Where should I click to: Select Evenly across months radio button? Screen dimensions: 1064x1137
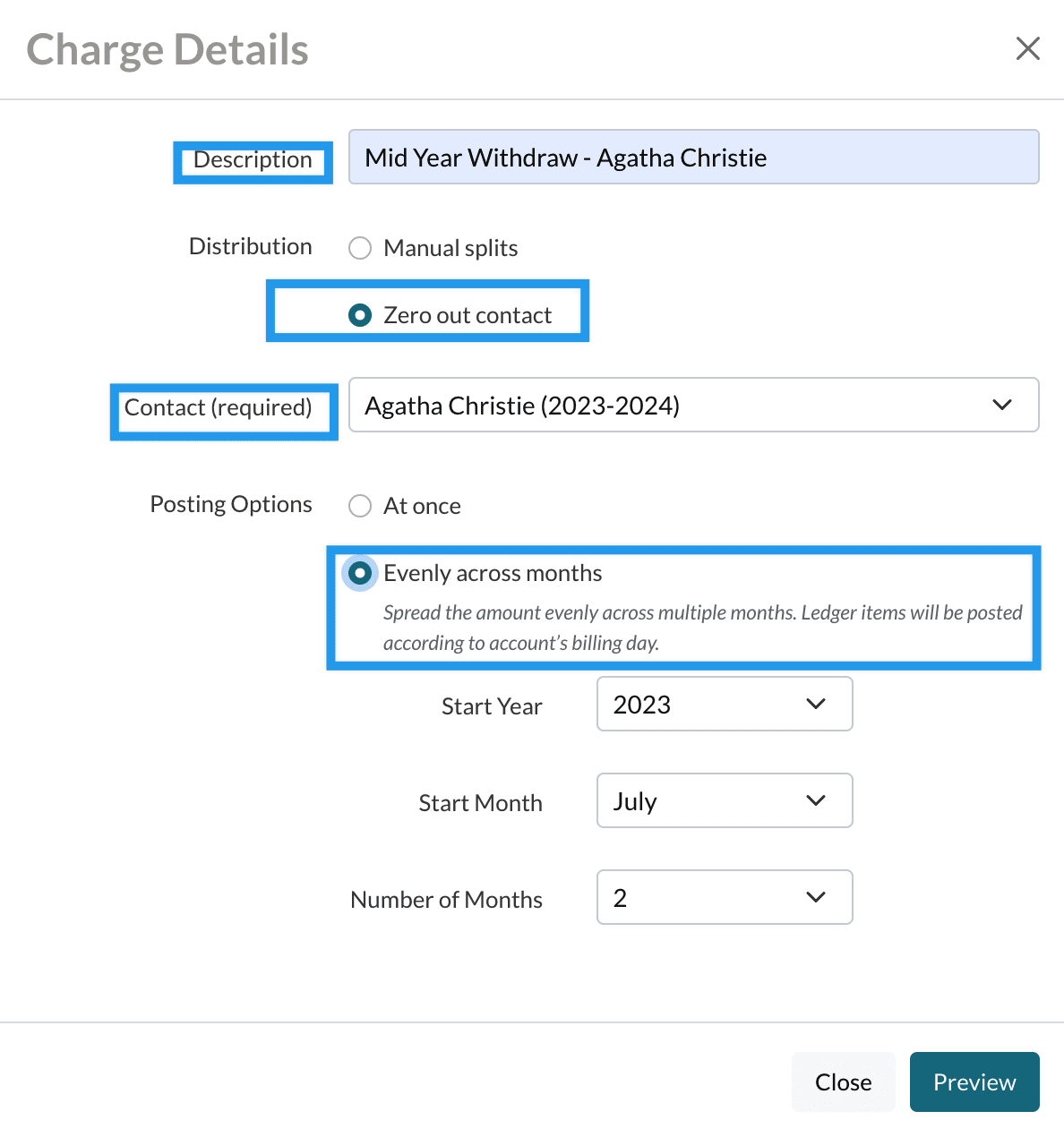click(360, 573)
